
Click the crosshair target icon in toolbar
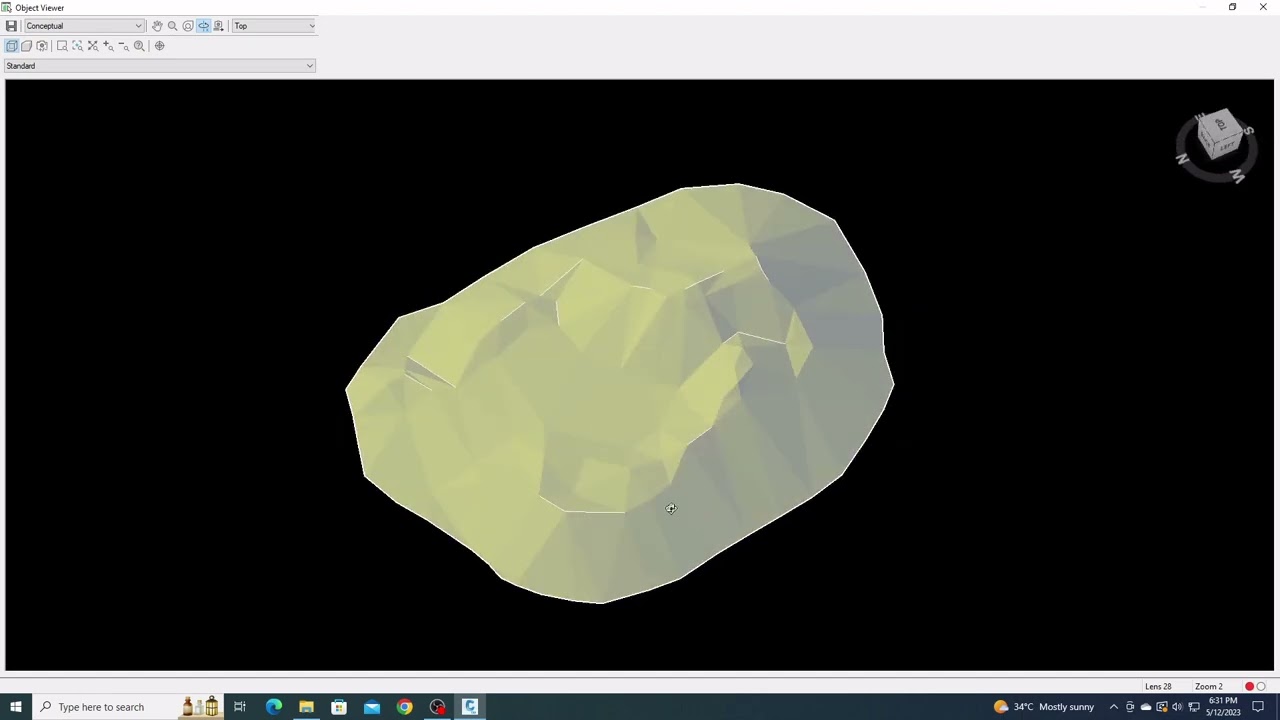(x=159, y=46)
